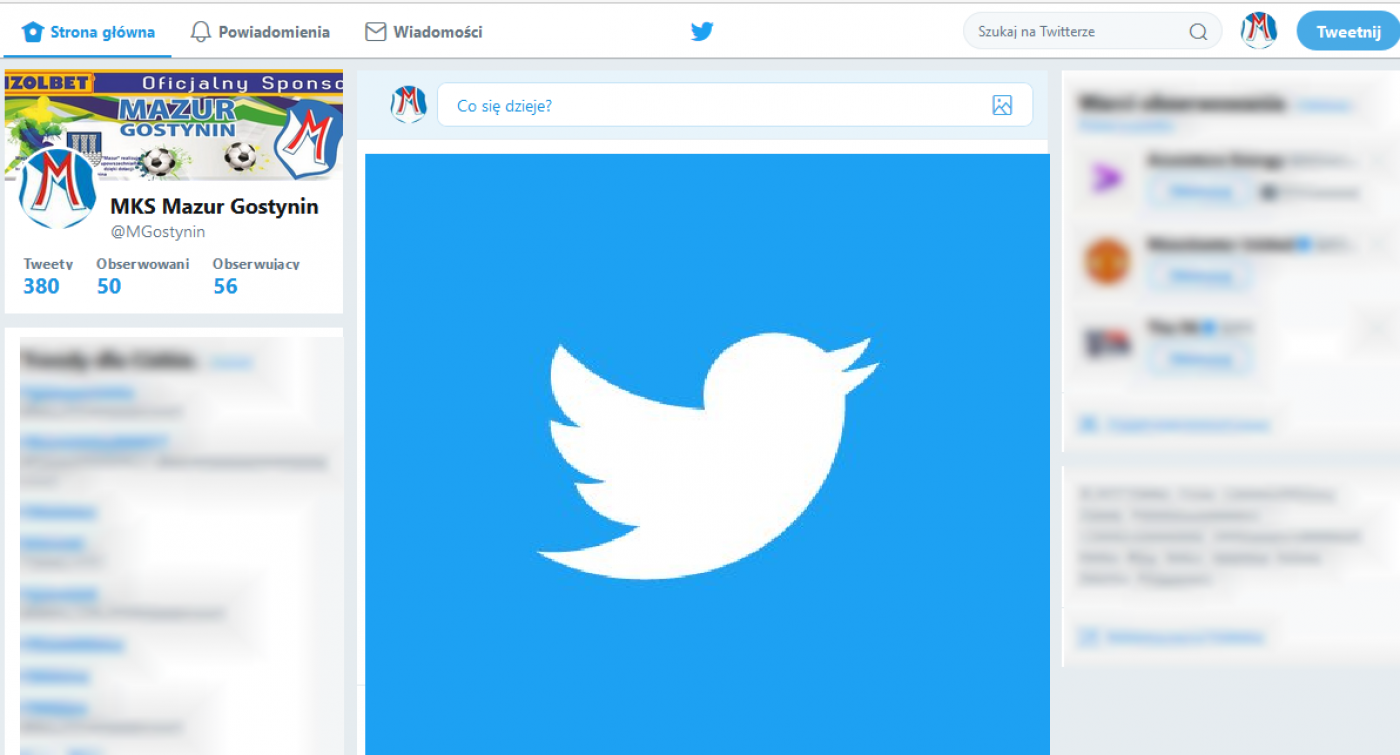Click the @MGostynin handle

click(158, 232)
